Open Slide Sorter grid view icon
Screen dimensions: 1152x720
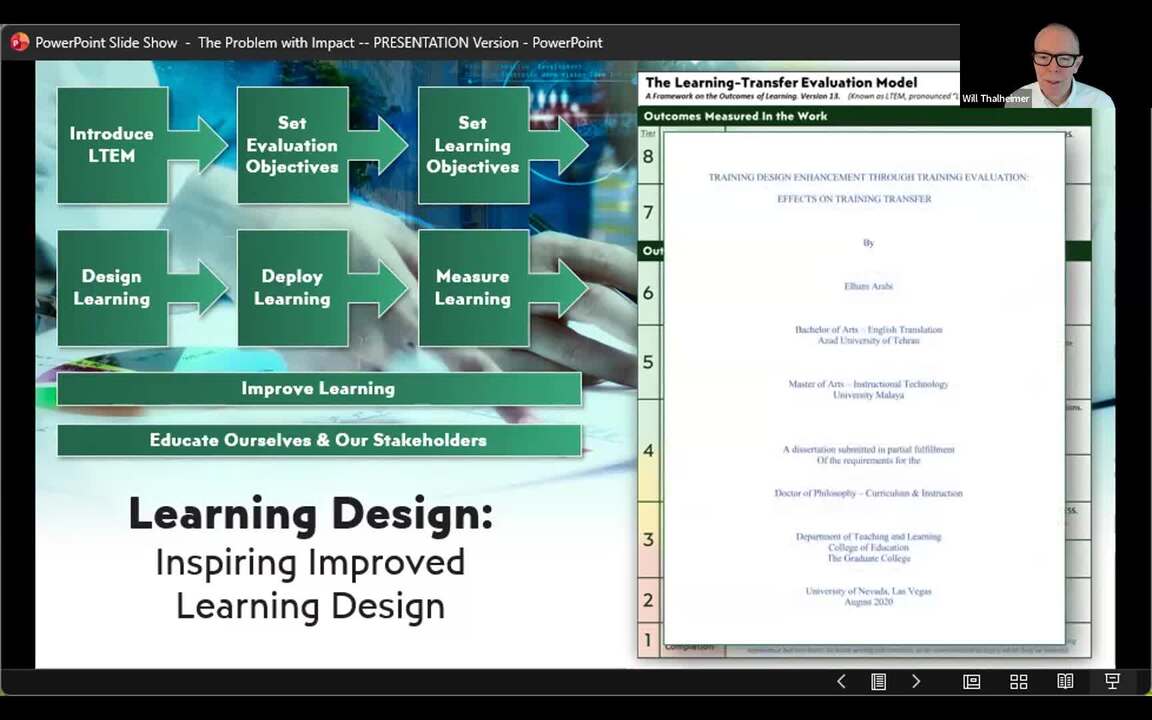tap(1018, 681)
